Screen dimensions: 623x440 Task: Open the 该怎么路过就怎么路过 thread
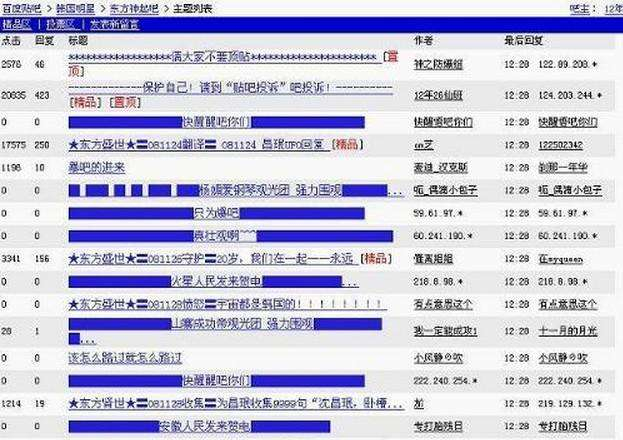click(x=125, y=358)
